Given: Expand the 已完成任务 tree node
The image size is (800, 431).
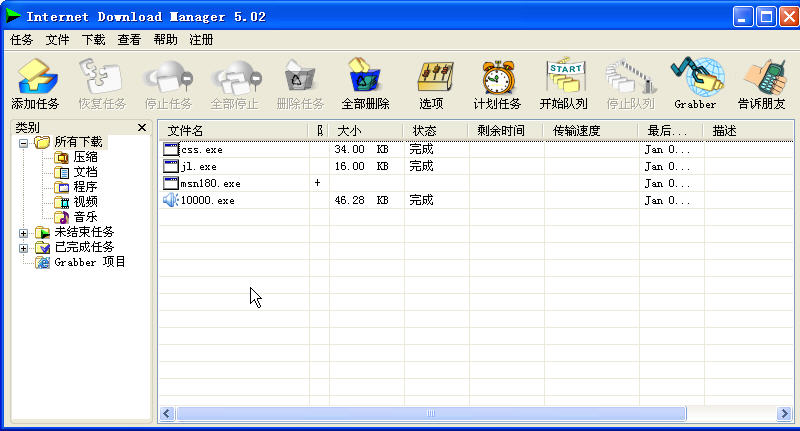Looking at the screenshot, I should (23, 248).
